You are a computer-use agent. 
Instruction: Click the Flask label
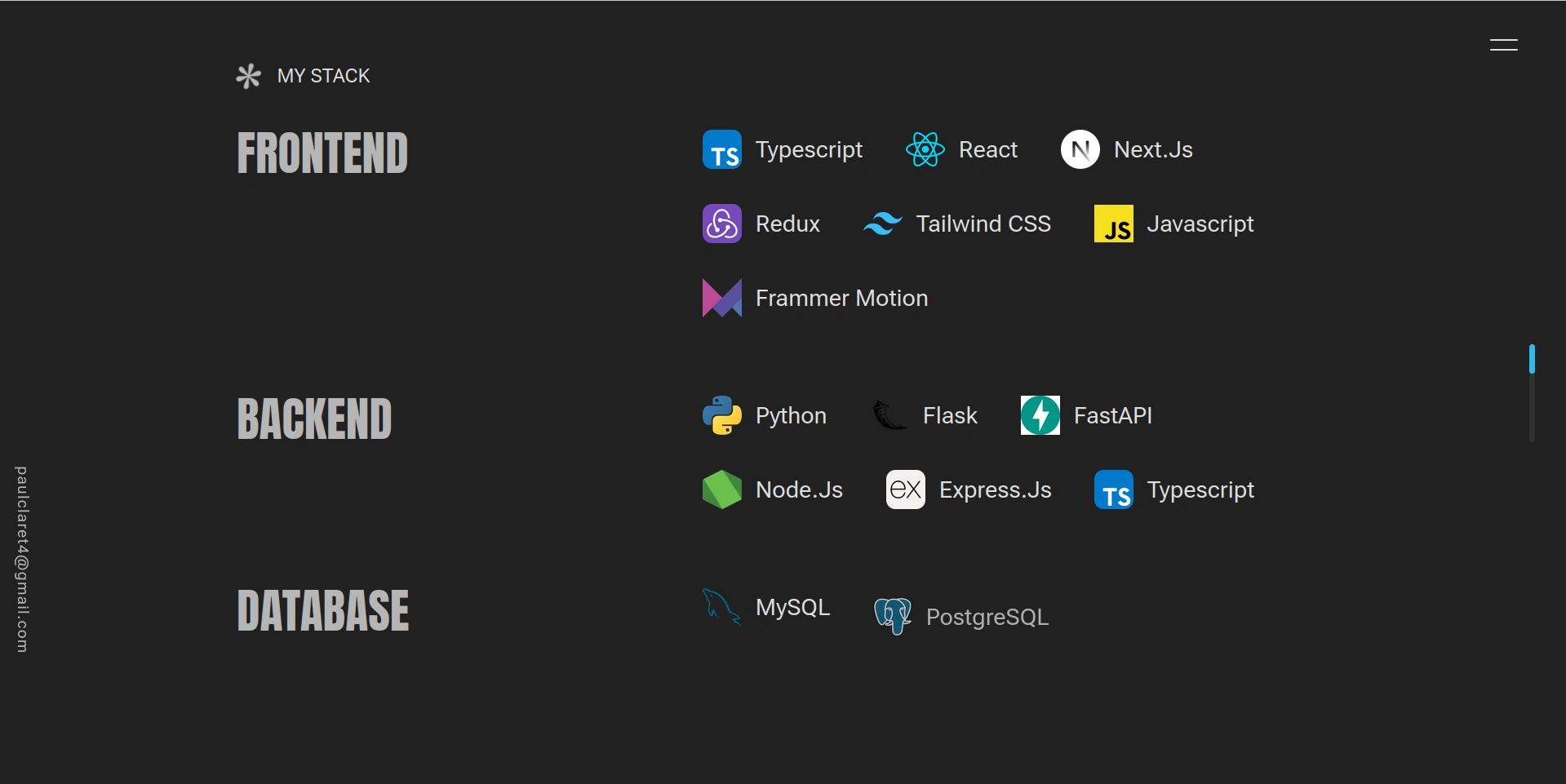(x=950, y=415)
